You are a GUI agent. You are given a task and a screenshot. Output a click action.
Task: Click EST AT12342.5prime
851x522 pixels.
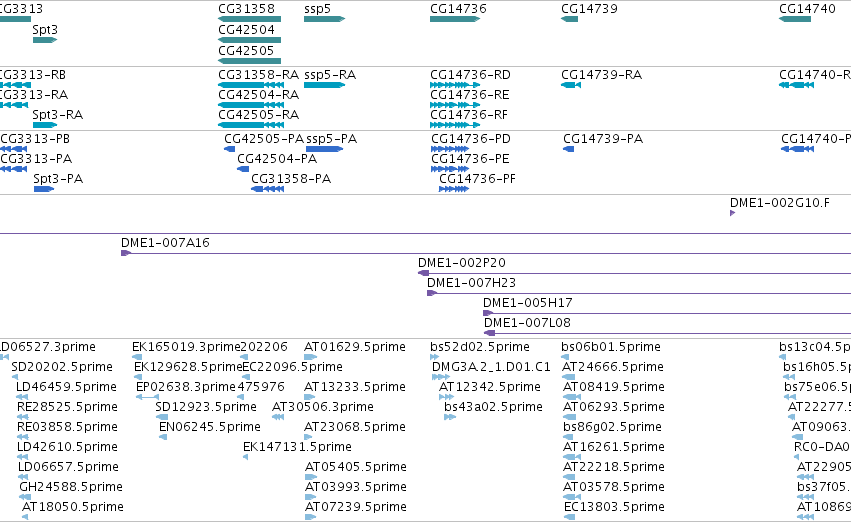point(446,397)
